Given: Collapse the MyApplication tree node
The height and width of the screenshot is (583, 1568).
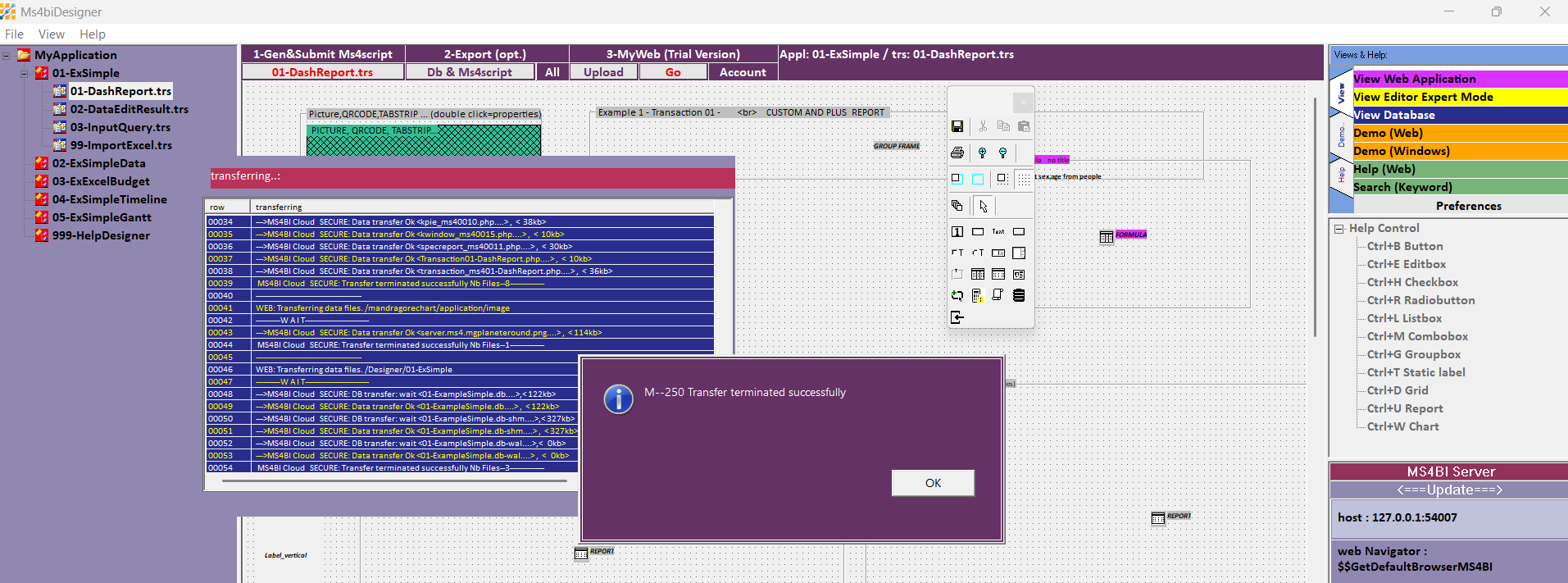Looking at the screenshot, I should click(7, 56).
